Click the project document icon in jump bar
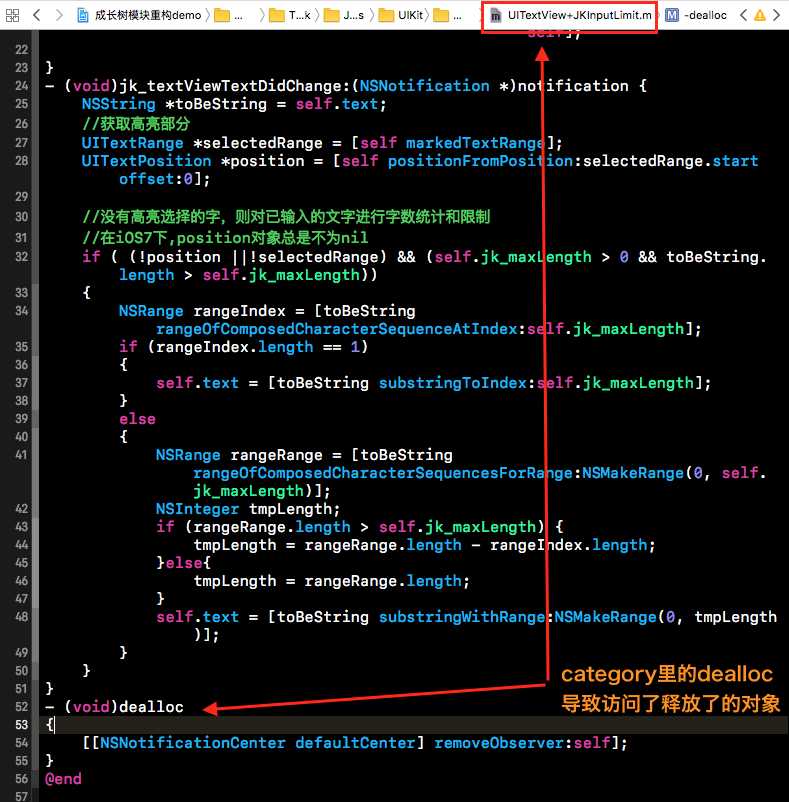789x802 pixels. point(82,15)
